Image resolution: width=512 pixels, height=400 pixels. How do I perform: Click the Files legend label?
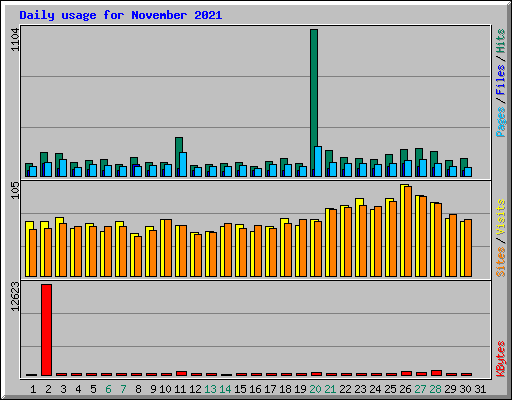500,80
